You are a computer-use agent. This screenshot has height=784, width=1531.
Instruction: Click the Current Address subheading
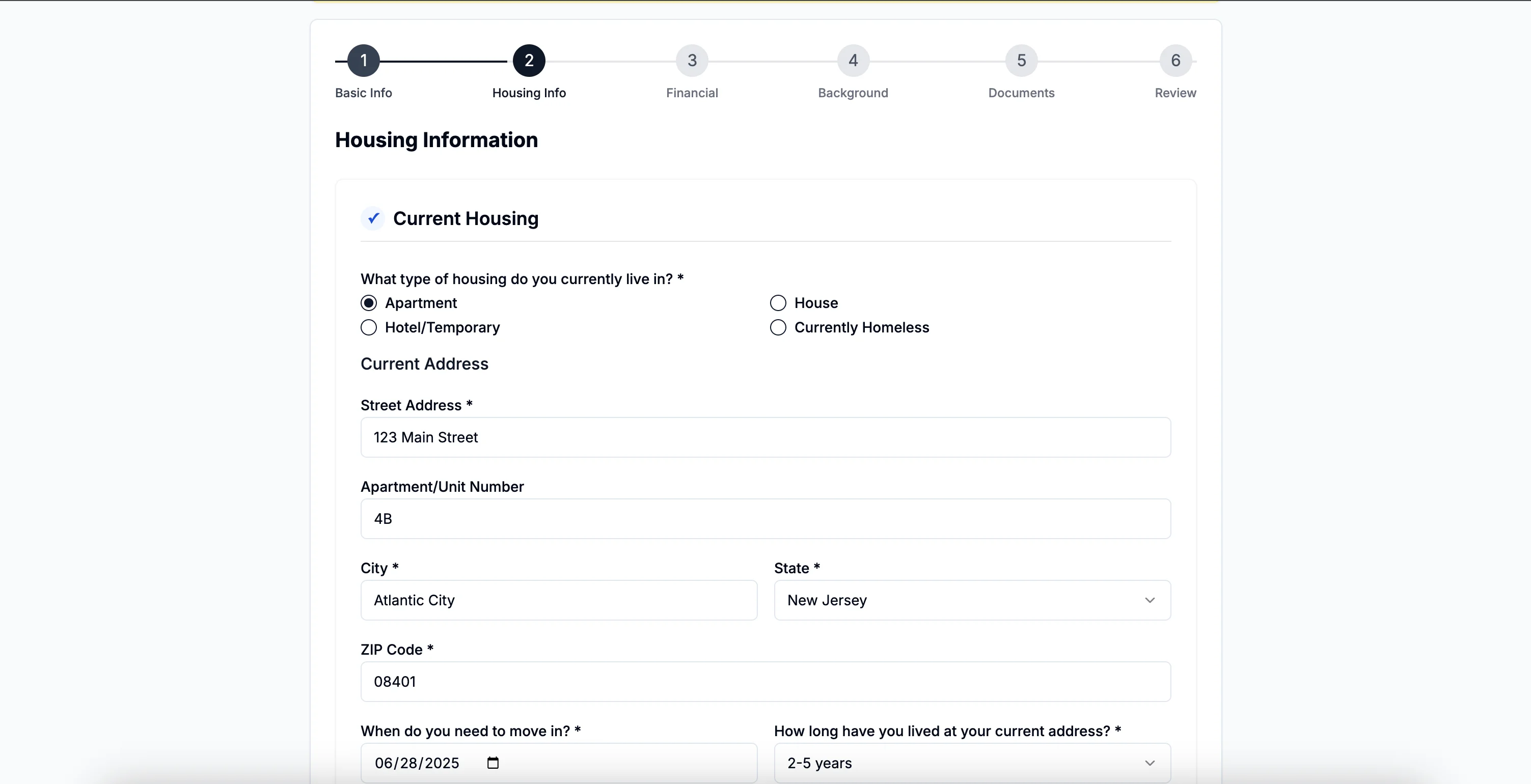[424, 363]
